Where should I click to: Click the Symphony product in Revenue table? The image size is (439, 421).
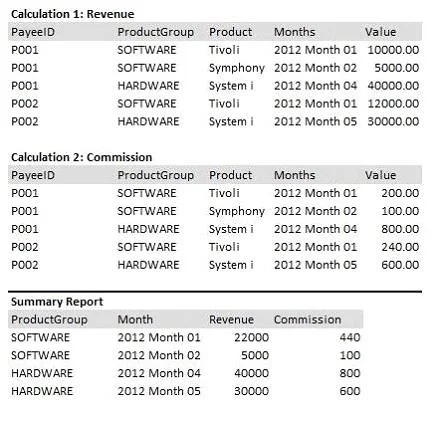point(237,68)
